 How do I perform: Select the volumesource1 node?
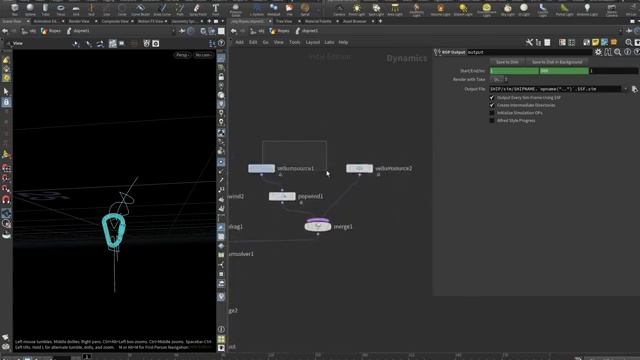coord(261,168)
